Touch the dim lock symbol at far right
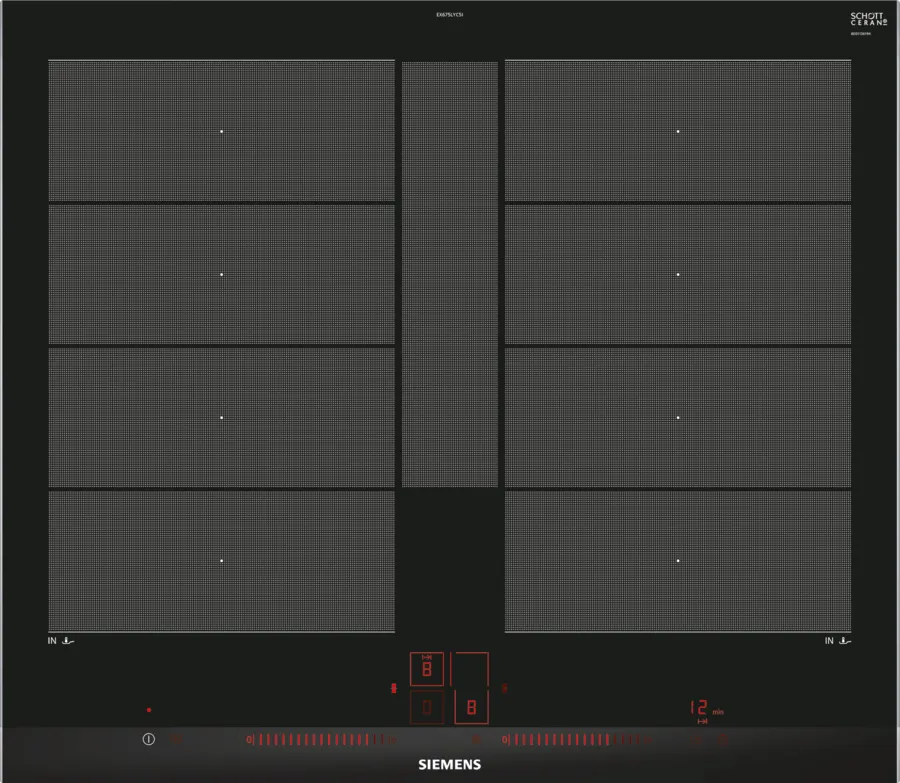900x783 pixels. coord(723,740)
